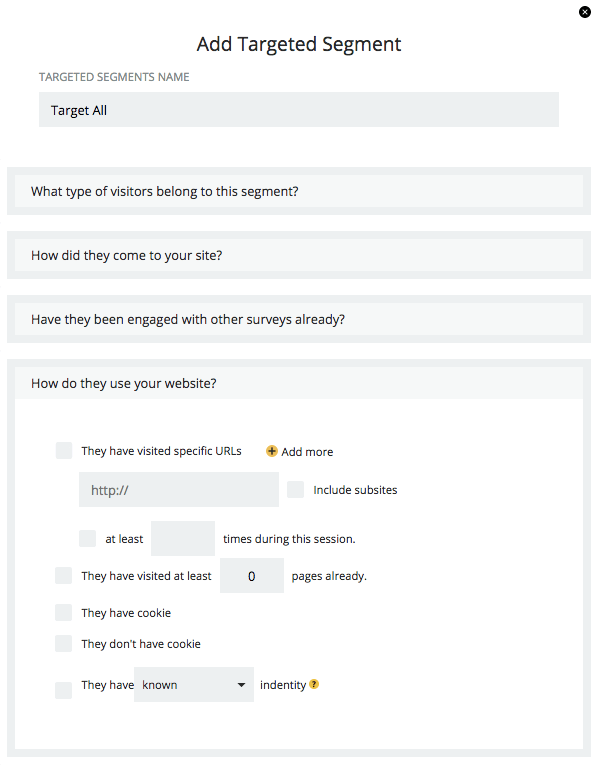Toggle 'They have cookie' checkbox
The image size is (597, 765).
[x=63, y=612]
